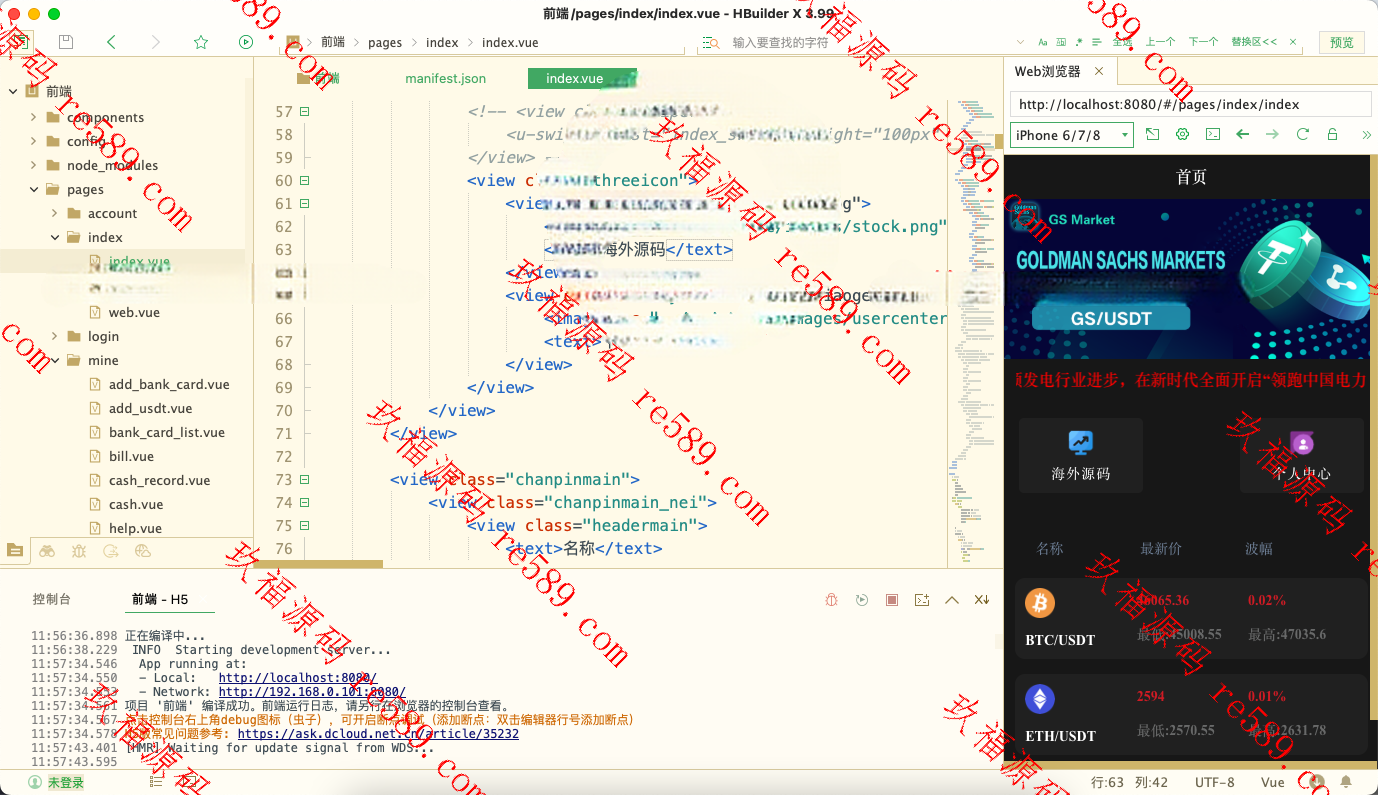Click the lock icon in browser toolbar
Image resolution: width=1378 pixels, height=795 pixels.
coord(1332,134)
